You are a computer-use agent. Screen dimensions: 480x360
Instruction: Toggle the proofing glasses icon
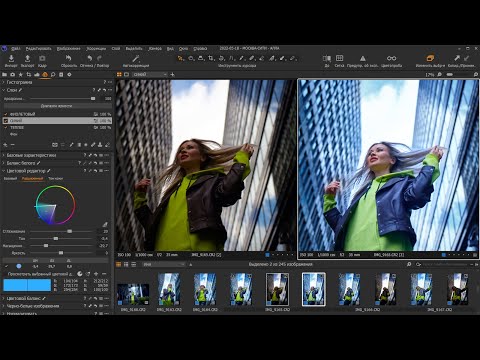click(x=391, y=58)
